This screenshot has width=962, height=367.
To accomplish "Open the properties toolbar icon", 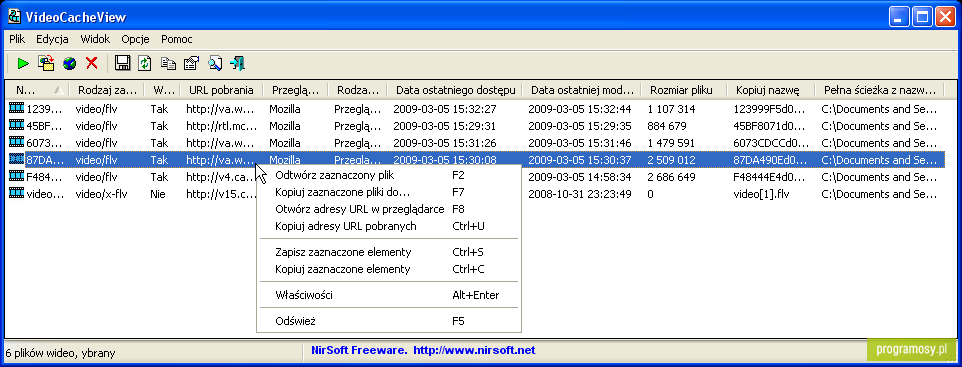I will [x=191, y=63].
